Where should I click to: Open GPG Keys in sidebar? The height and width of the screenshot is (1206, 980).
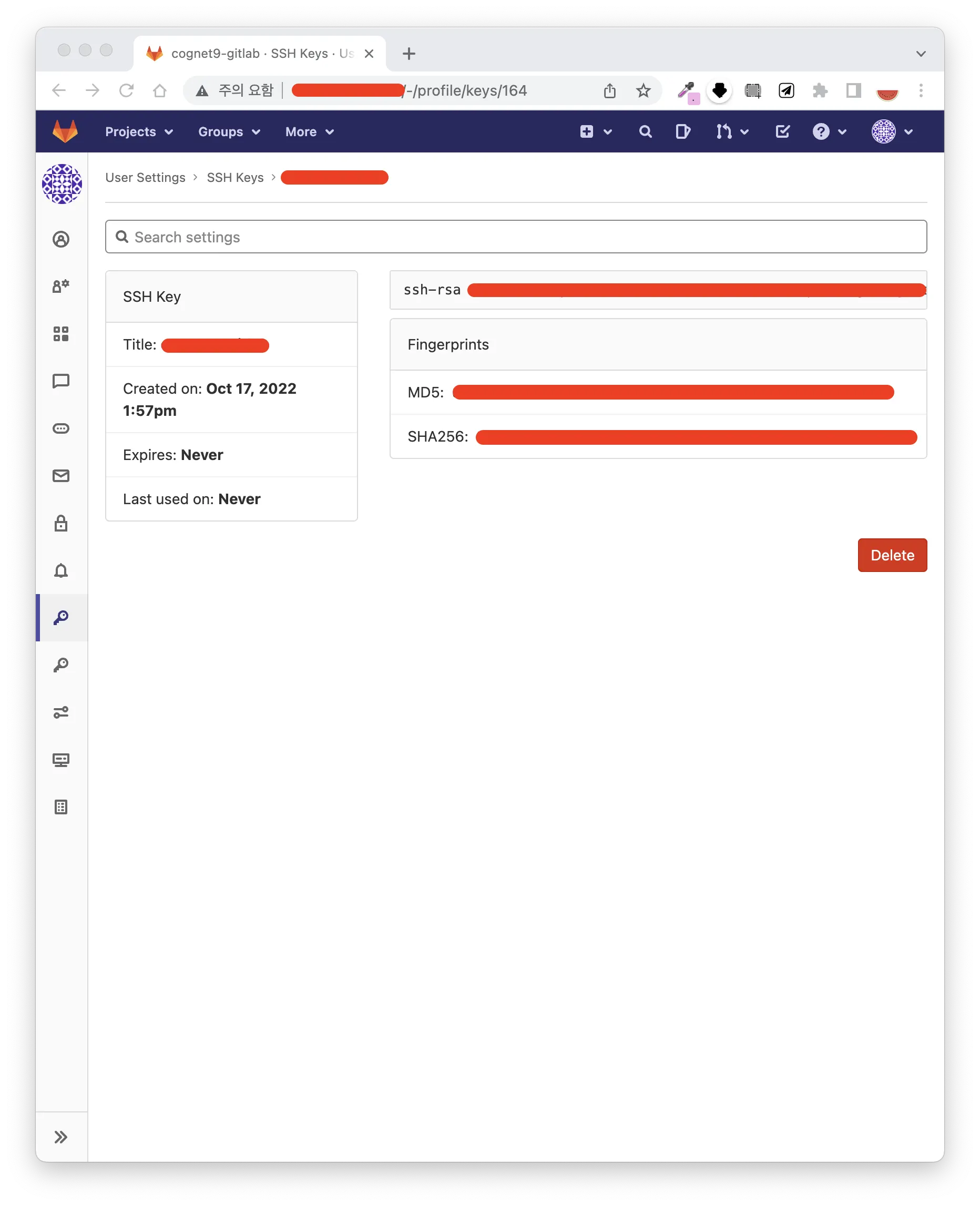[61, 665]
